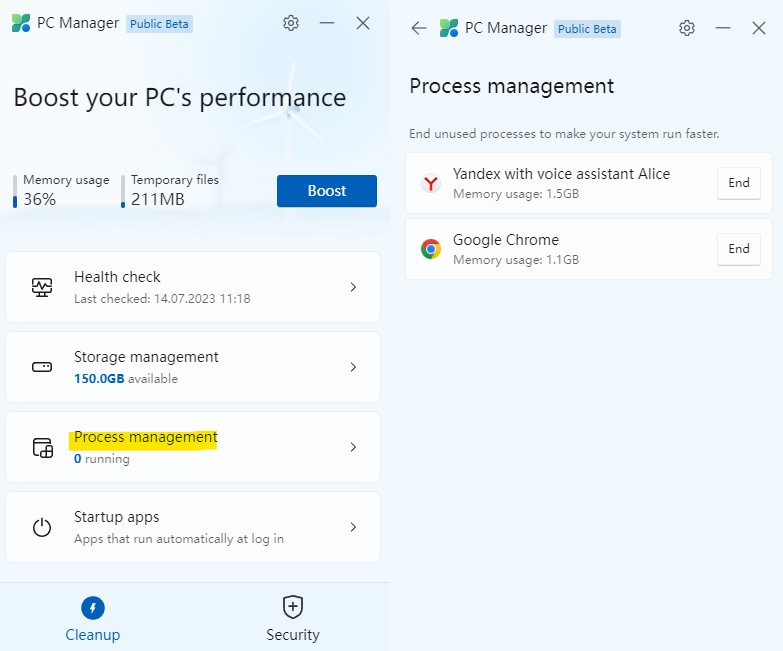The width and height of the screenshot is (783, 651).
Task: Click the Storage management drive icon
Action: pos(42,367)
